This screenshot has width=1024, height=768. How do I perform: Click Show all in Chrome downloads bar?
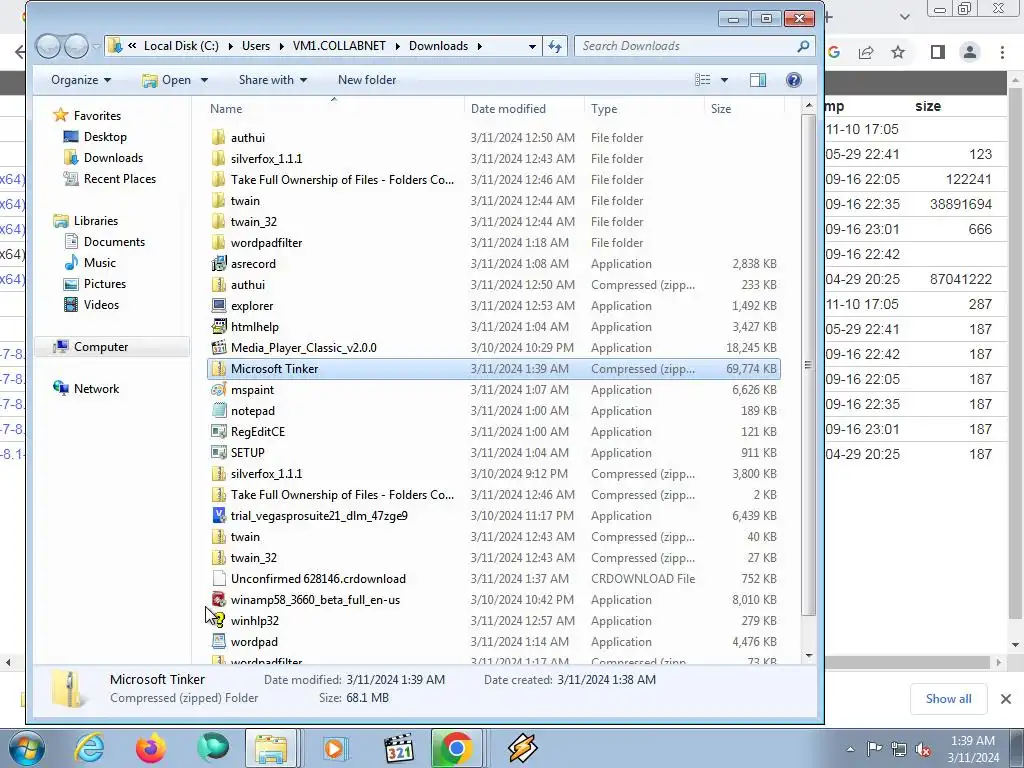[x=948, y=699]
